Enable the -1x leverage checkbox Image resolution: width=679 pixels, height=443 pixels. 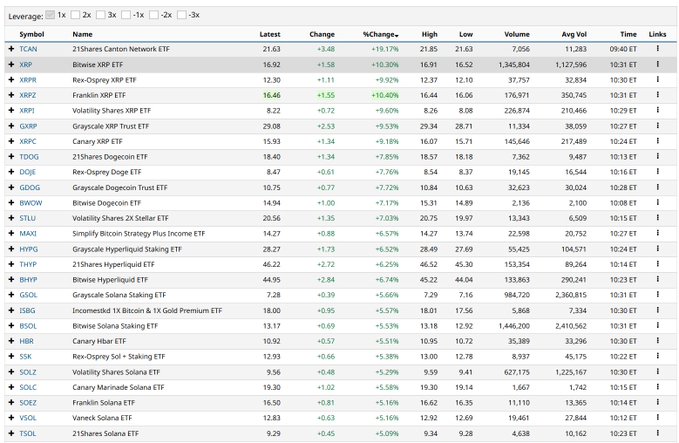pos(126,15)
